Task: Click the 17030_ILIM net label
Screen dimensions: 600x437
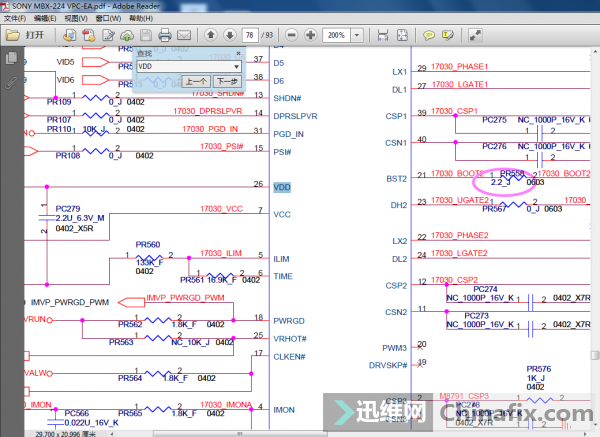Action: tap(220, 253)
